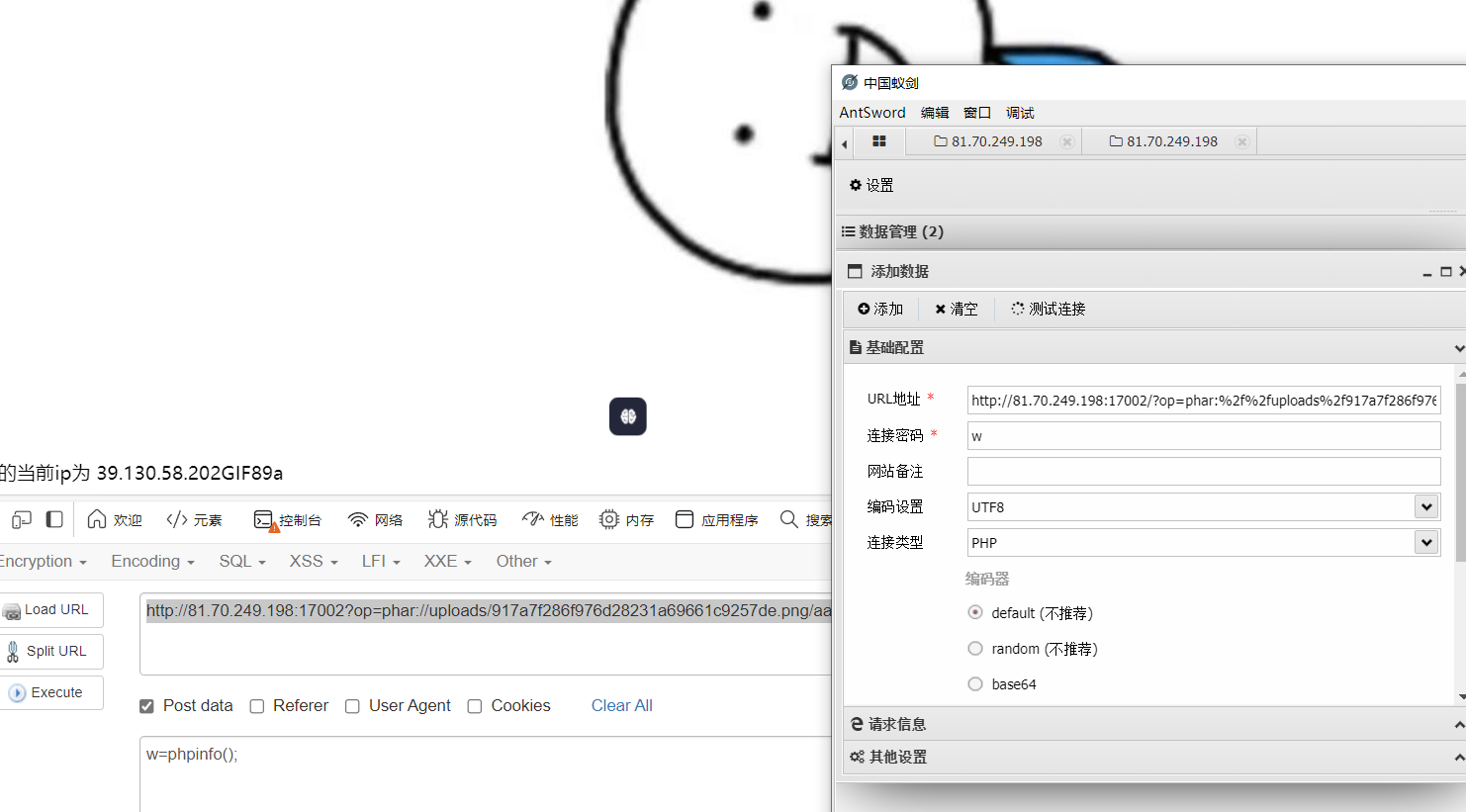Enable the Cookies checkbox
The height and width of the screenshot is (812, 1466).
[475, 706]
